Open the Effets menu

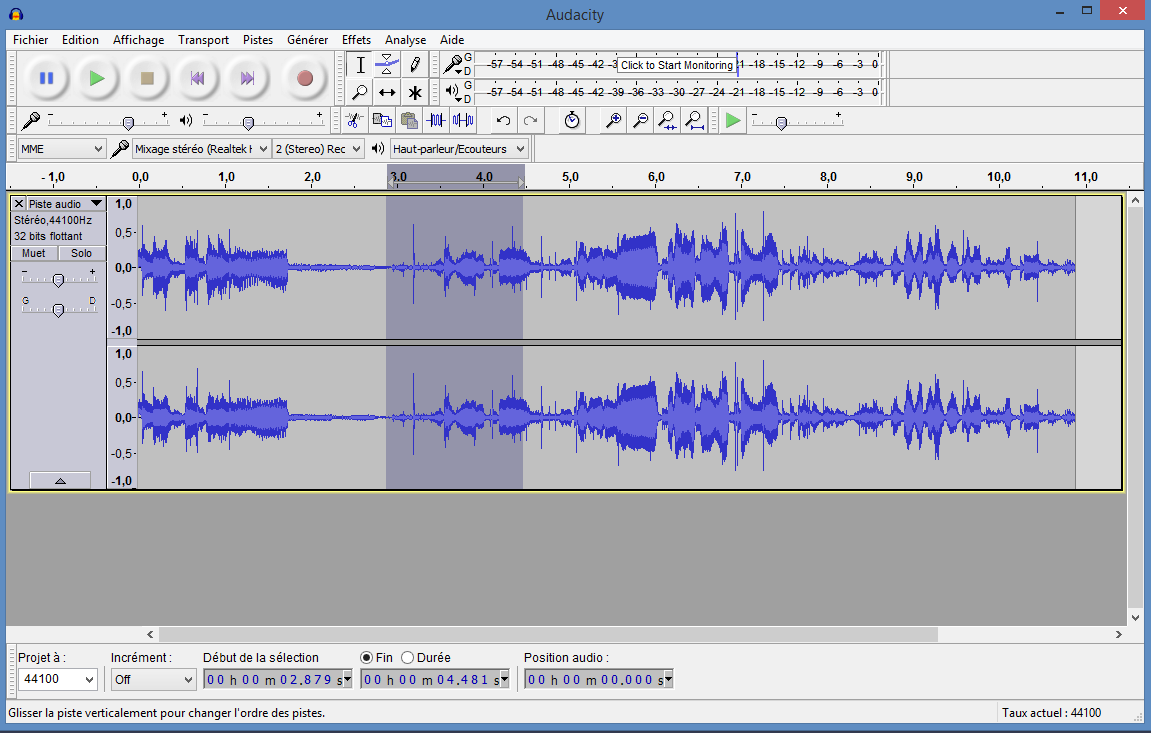[356, 40]
